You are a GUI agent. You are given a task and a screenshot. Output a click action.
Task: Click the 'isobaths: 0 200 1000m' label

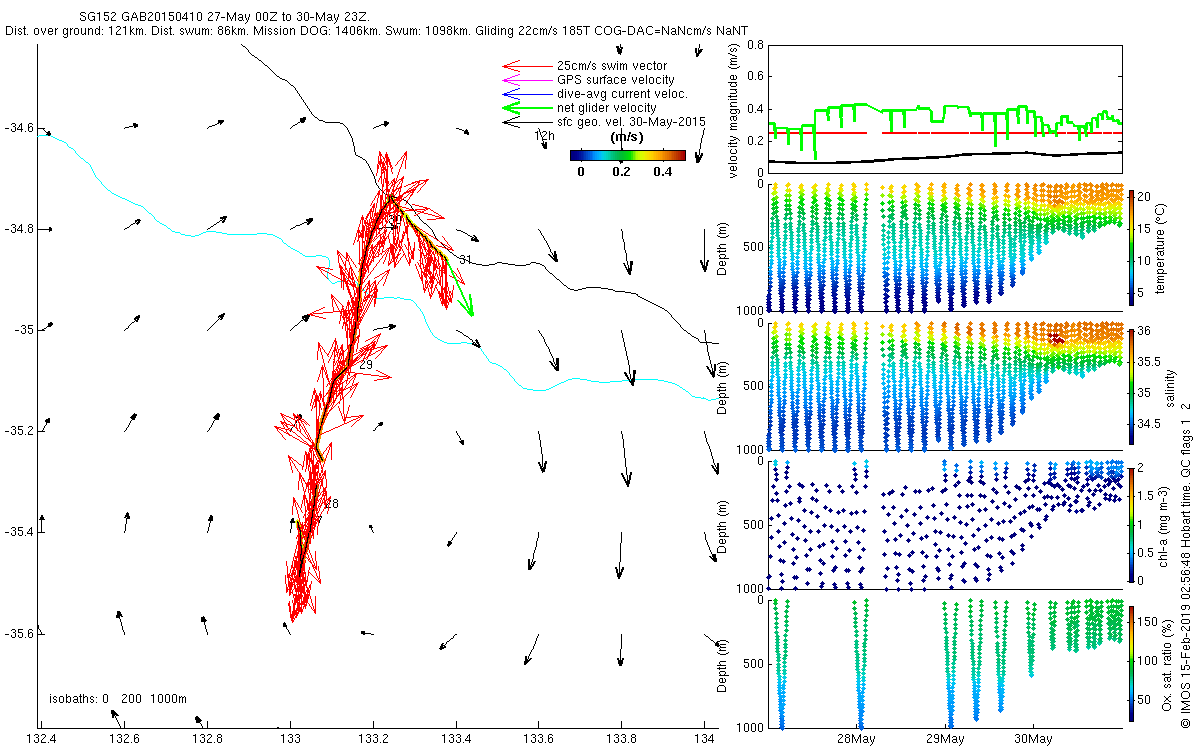click(118, 698)
